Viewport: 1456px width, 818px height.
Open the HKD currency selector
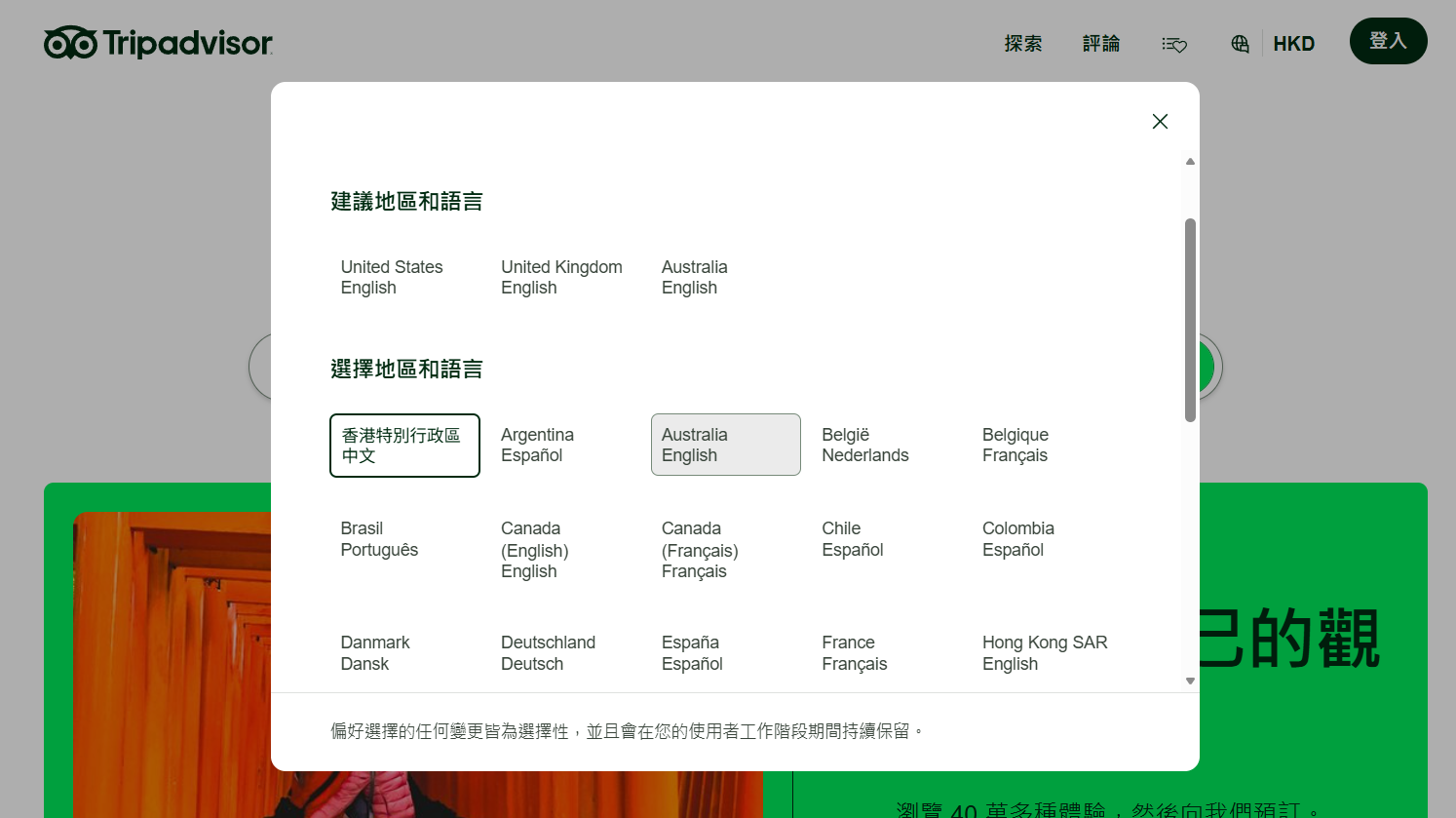1293,44
